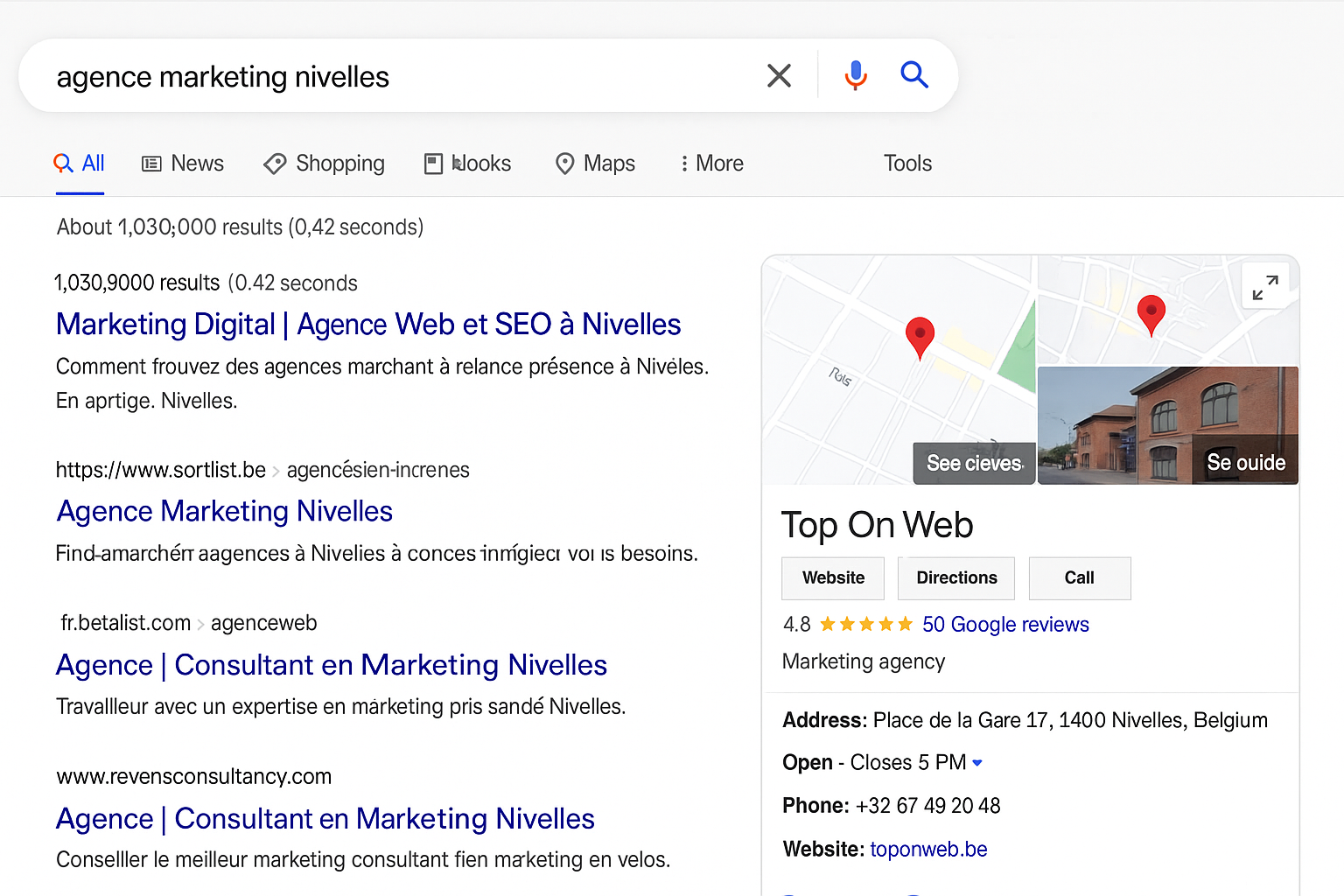The height and width of the screenshot is (896, 1344).
Task: Open the Tools options
Action: click(x=907, y=164)
